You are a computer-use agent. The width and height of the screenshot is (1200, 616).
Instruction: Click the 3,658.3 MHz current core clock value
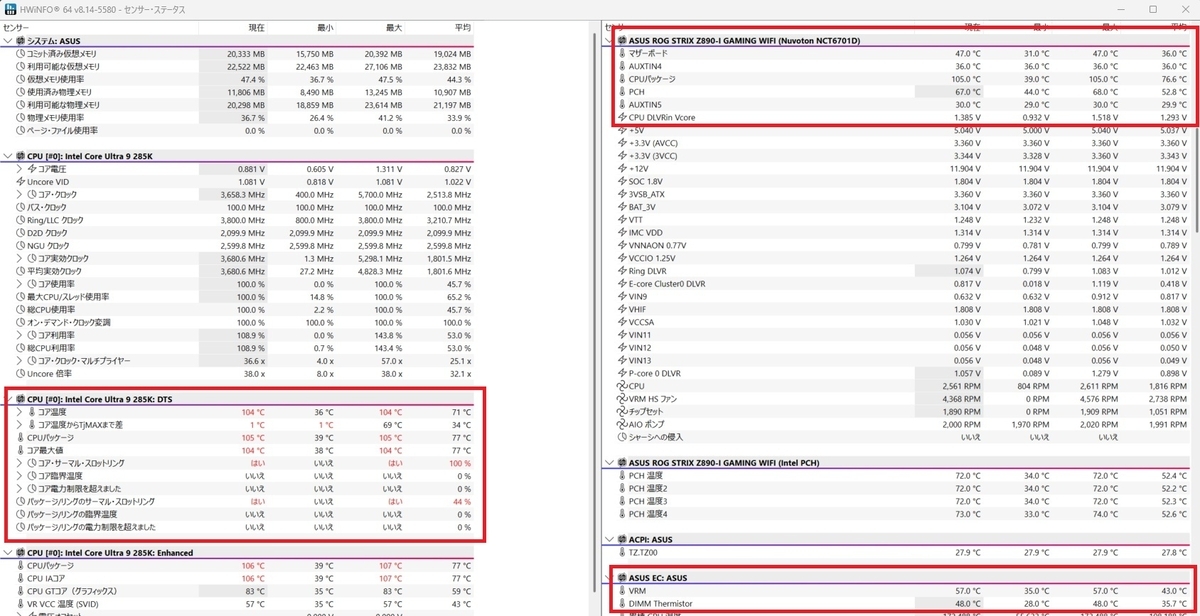tap(243, 194)
